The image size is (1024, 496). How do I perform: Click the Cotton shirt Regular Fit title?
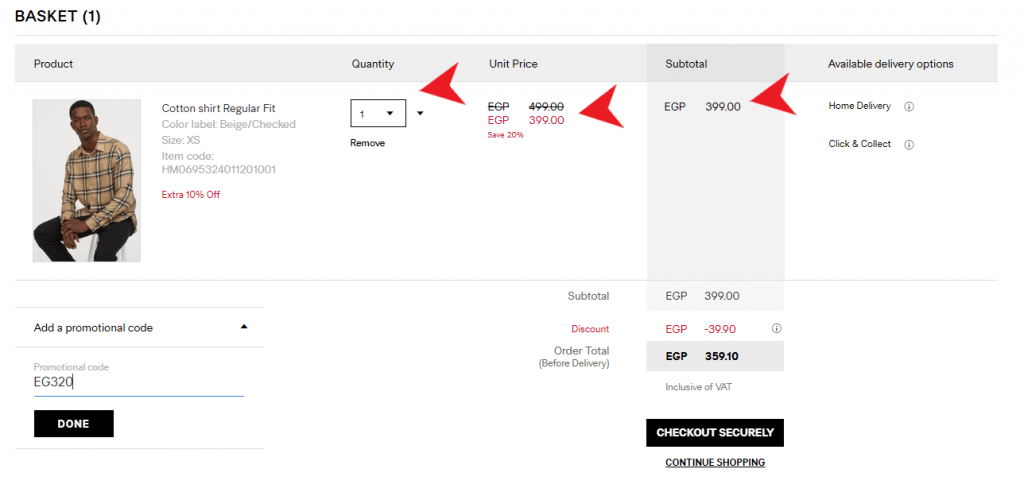pos(218,108)
